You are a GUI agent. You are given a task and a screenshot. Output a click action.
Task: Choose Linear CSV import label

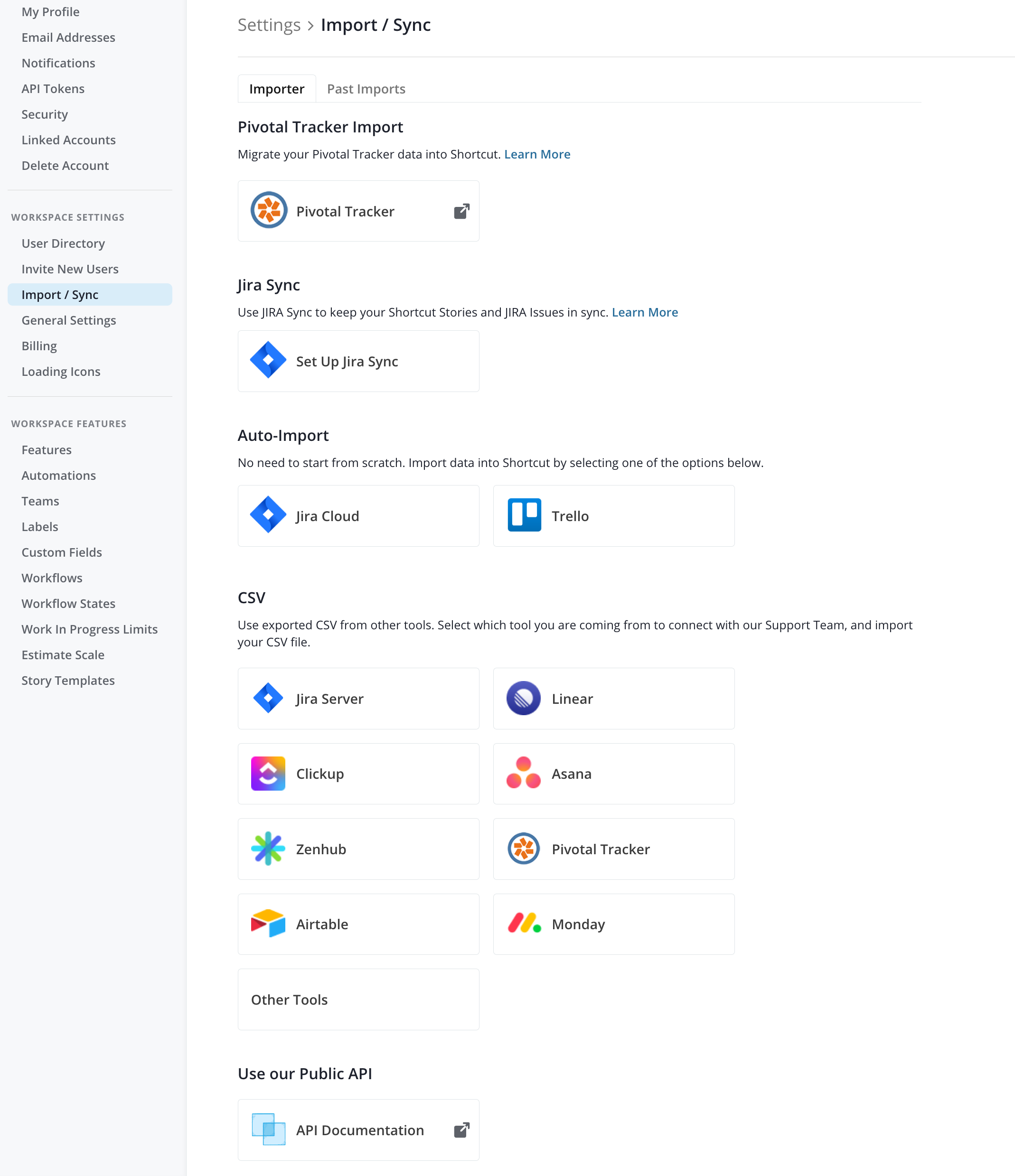572,699
